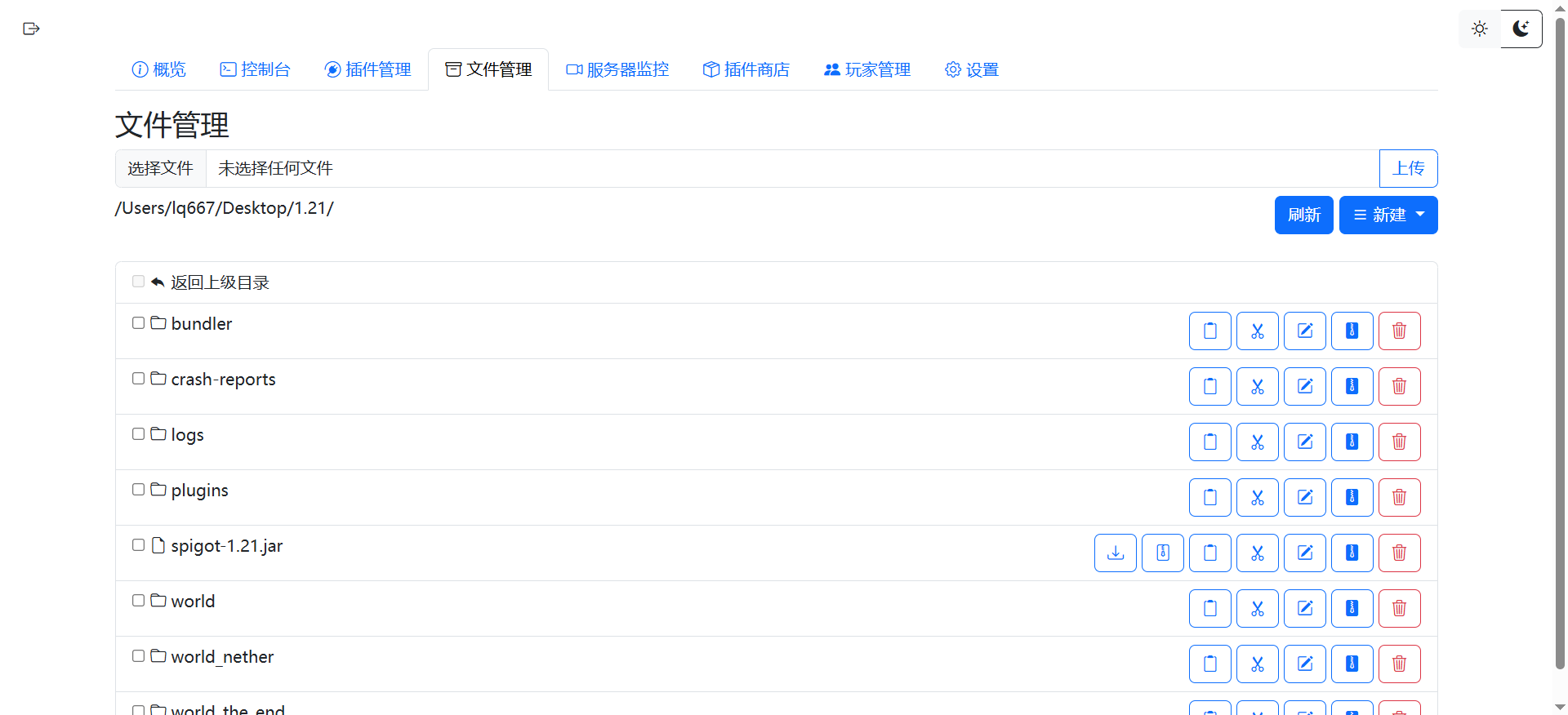Switch to light theme sun icon
Screen dimensions: 1568x715
1480,29
